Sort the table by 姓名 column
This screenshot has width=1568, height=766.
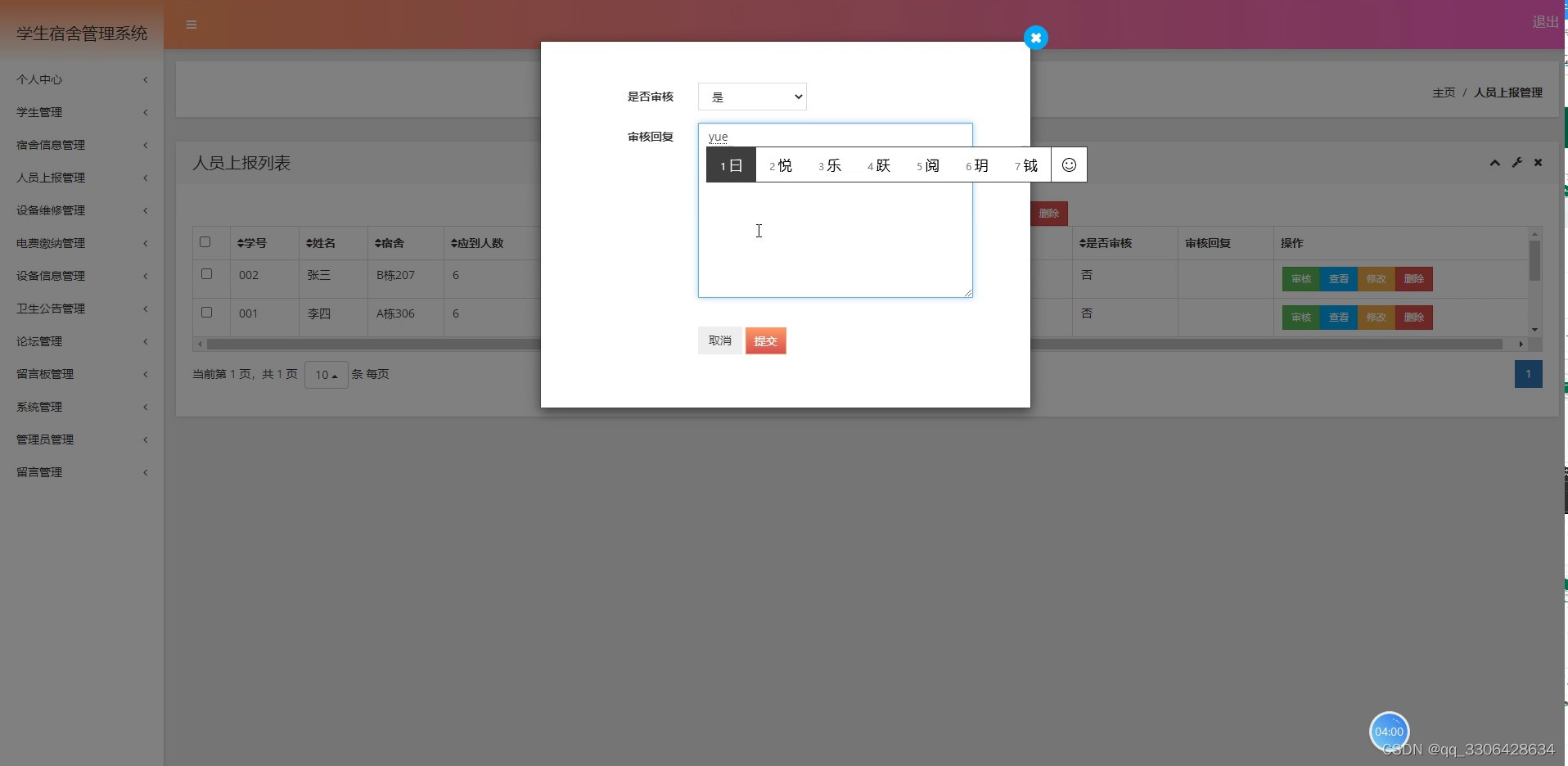(320, 243)
